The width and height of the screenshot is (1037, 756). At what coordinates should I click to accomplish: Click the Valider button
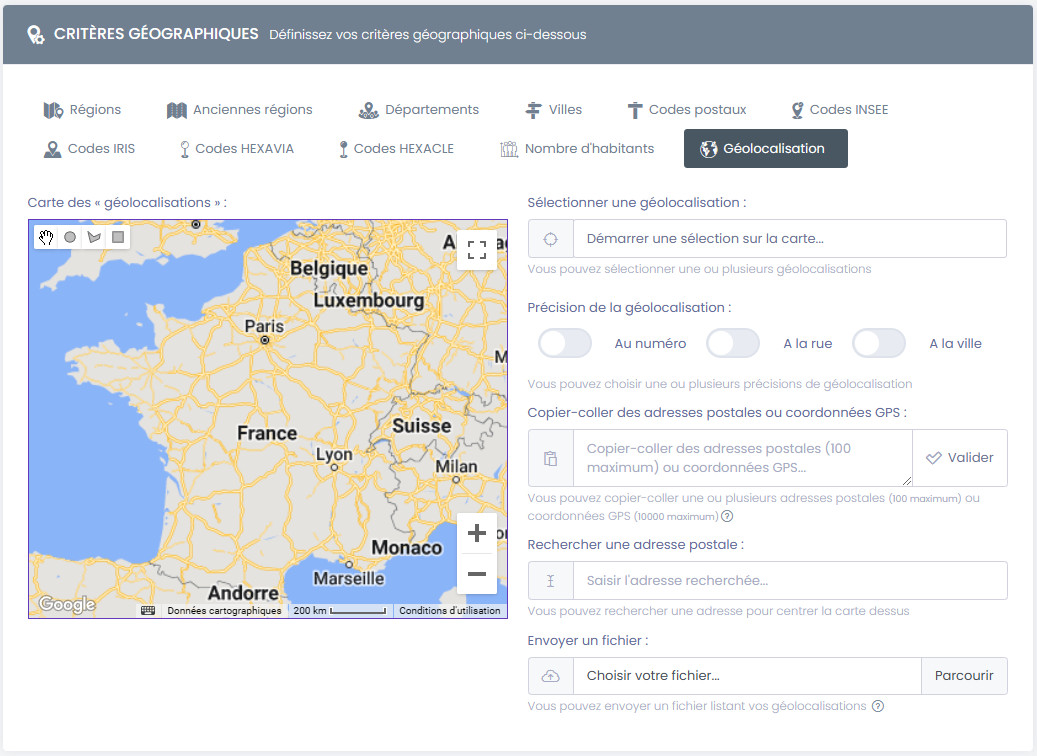coord(960,458)
